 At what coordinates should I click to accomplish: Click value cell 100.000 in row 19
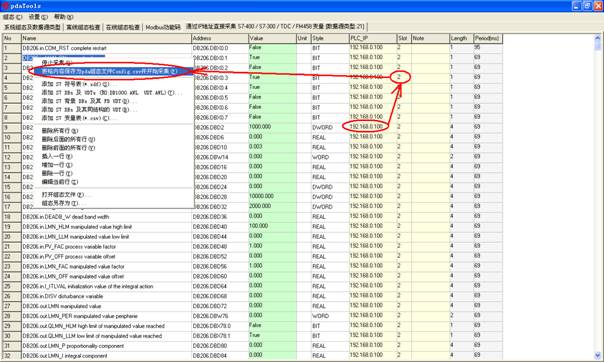point(272,227)
